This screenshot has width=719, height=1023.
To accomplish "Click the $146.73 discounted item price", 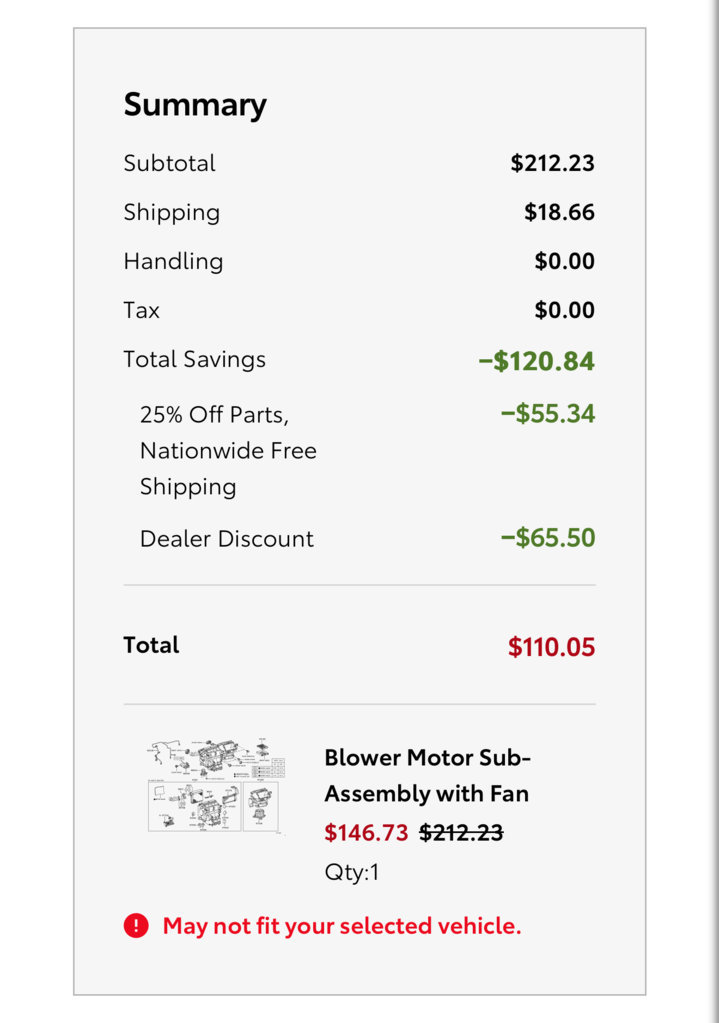I will pos(366,832).
